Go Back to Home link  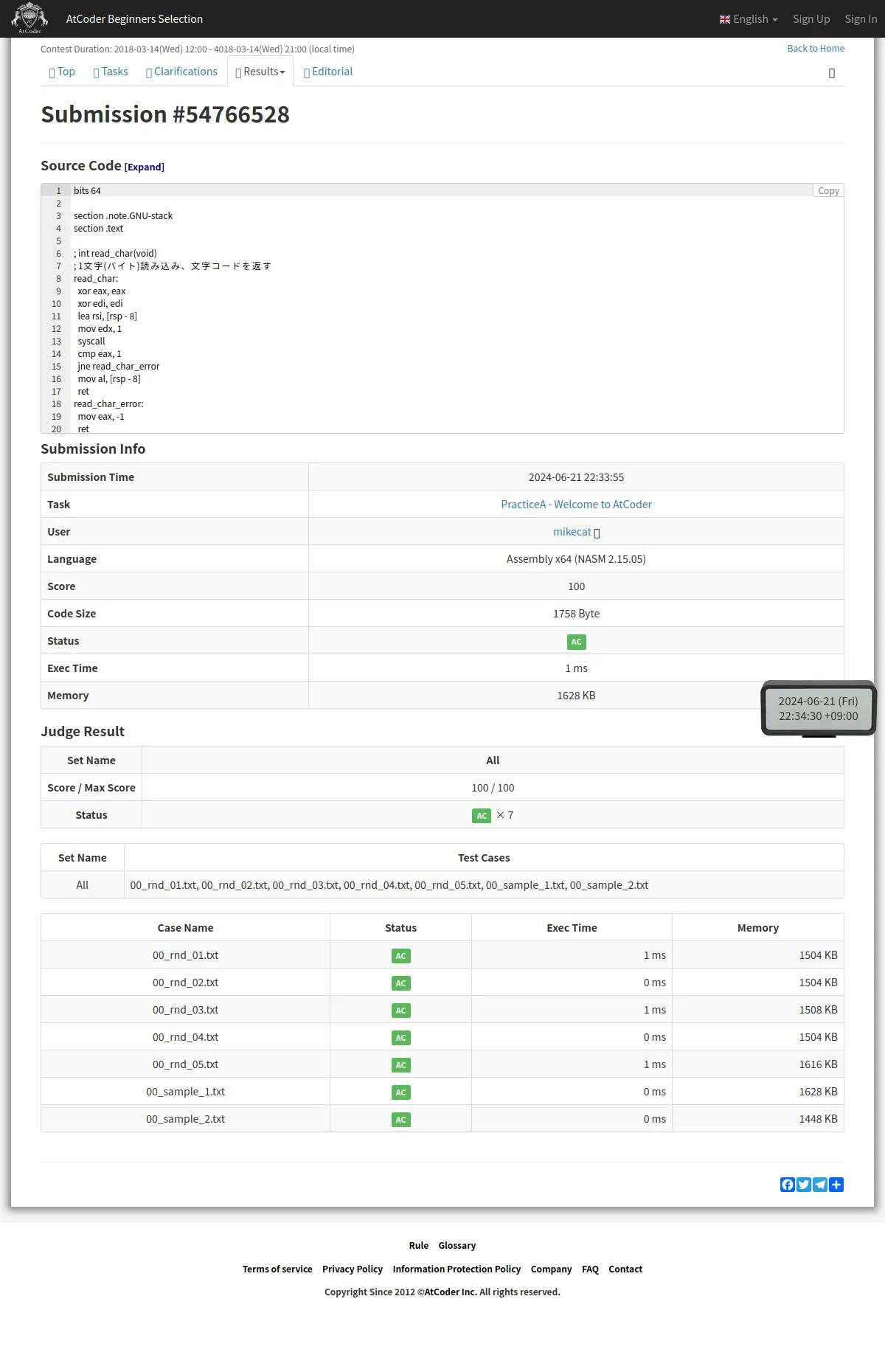816,49
